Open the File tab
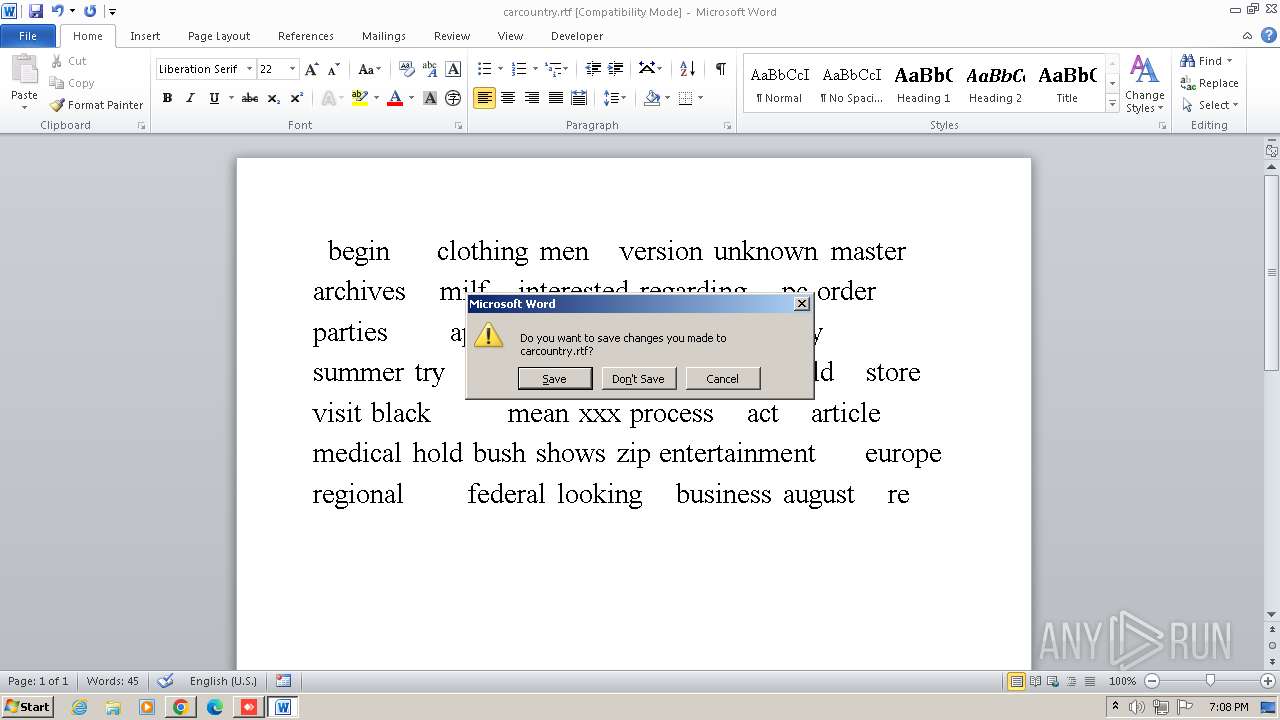 tap(28, 36)
